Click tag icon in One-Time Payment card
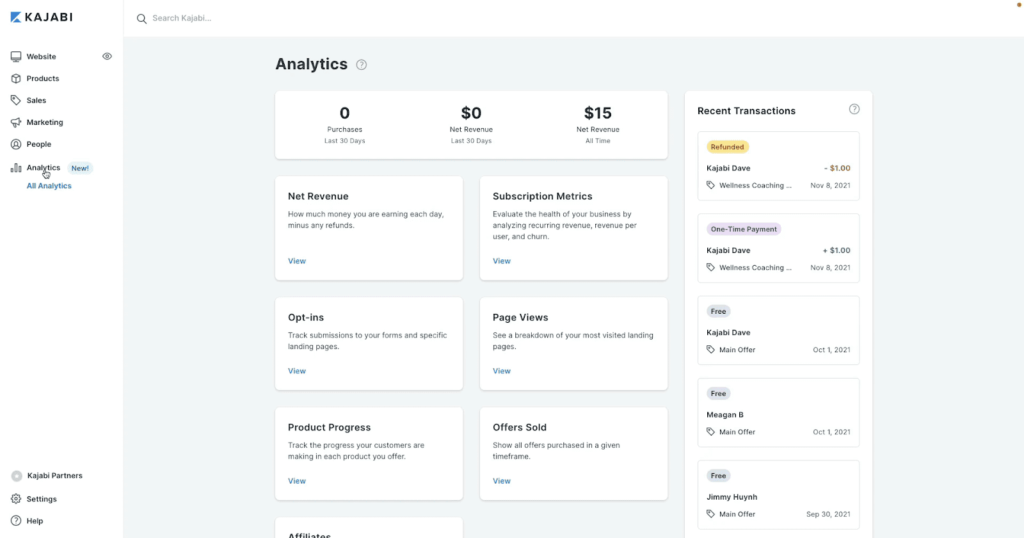Viewport: 1024px width, 538px height. coord(711,268)
